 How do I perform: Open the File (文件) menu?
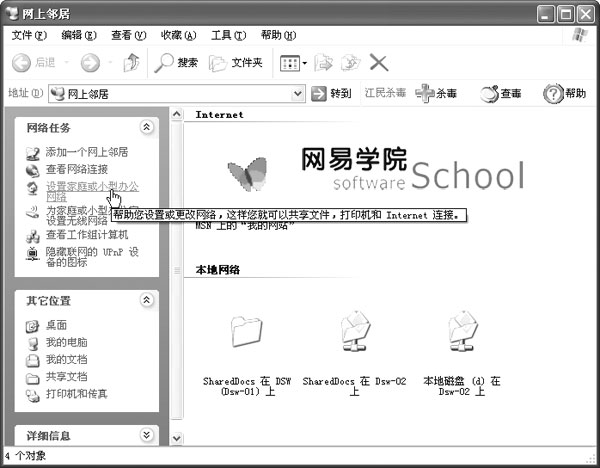(29, 36)
